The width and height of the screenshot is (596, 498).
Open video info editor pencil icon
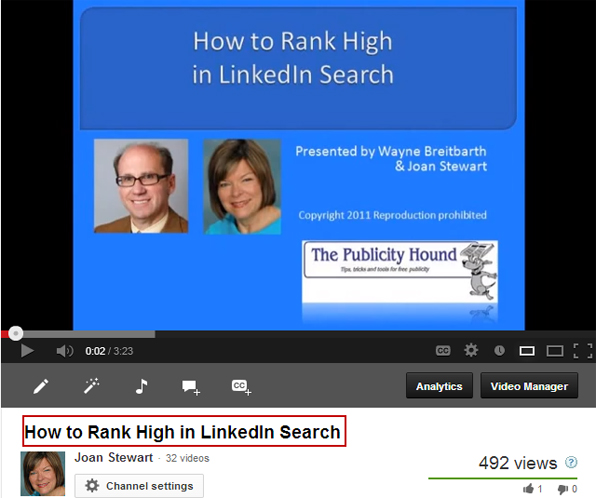(41, 386)
